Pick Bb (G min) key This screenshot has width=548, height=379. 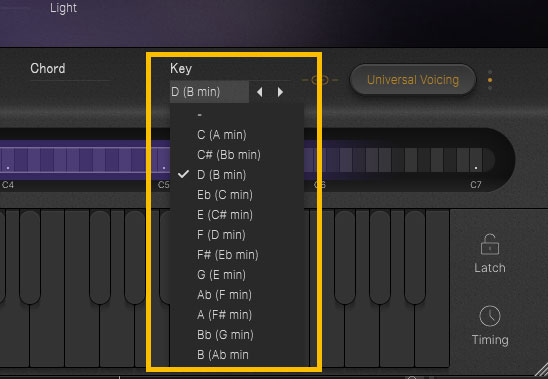(237, 335)
